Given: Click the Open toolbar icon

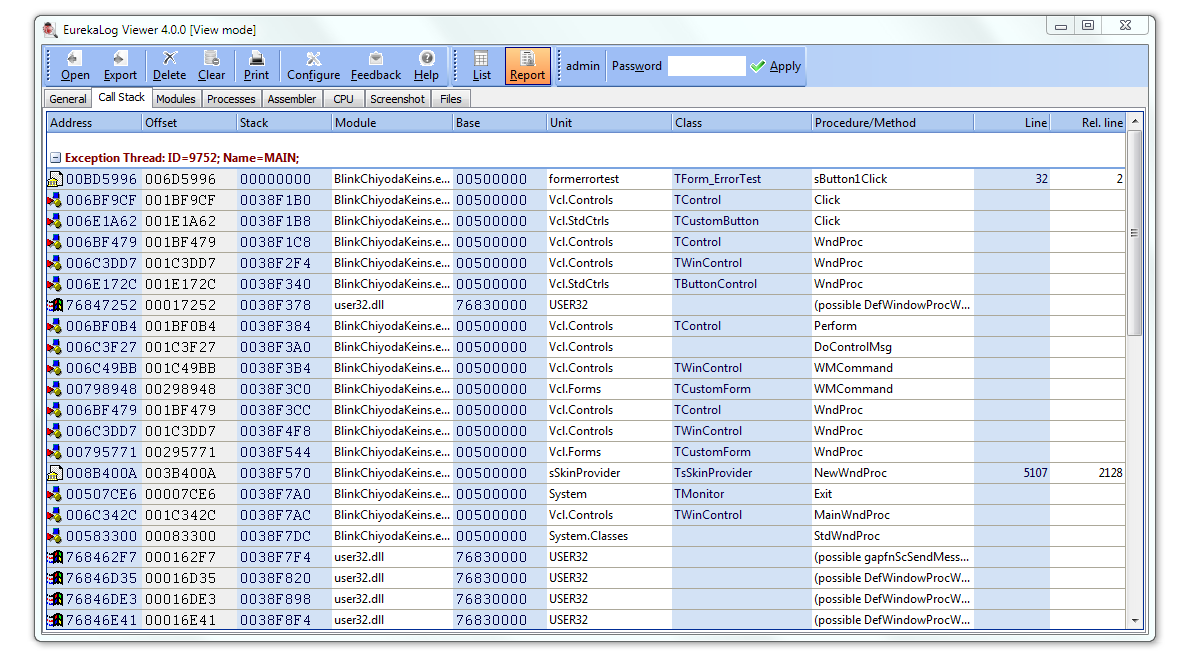Looking at the screenshot, I should pos(75,66).
